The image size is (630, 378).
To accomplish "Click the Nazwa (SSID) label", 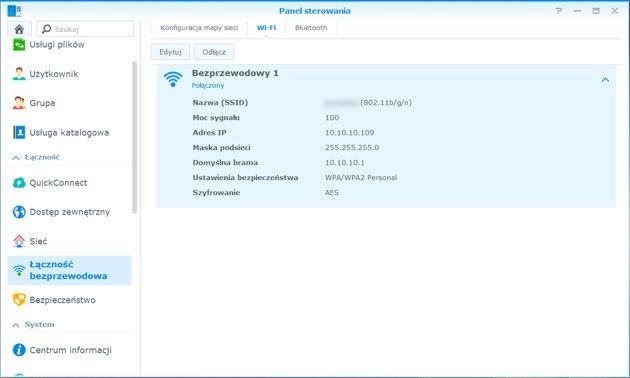I will [220, 102].
